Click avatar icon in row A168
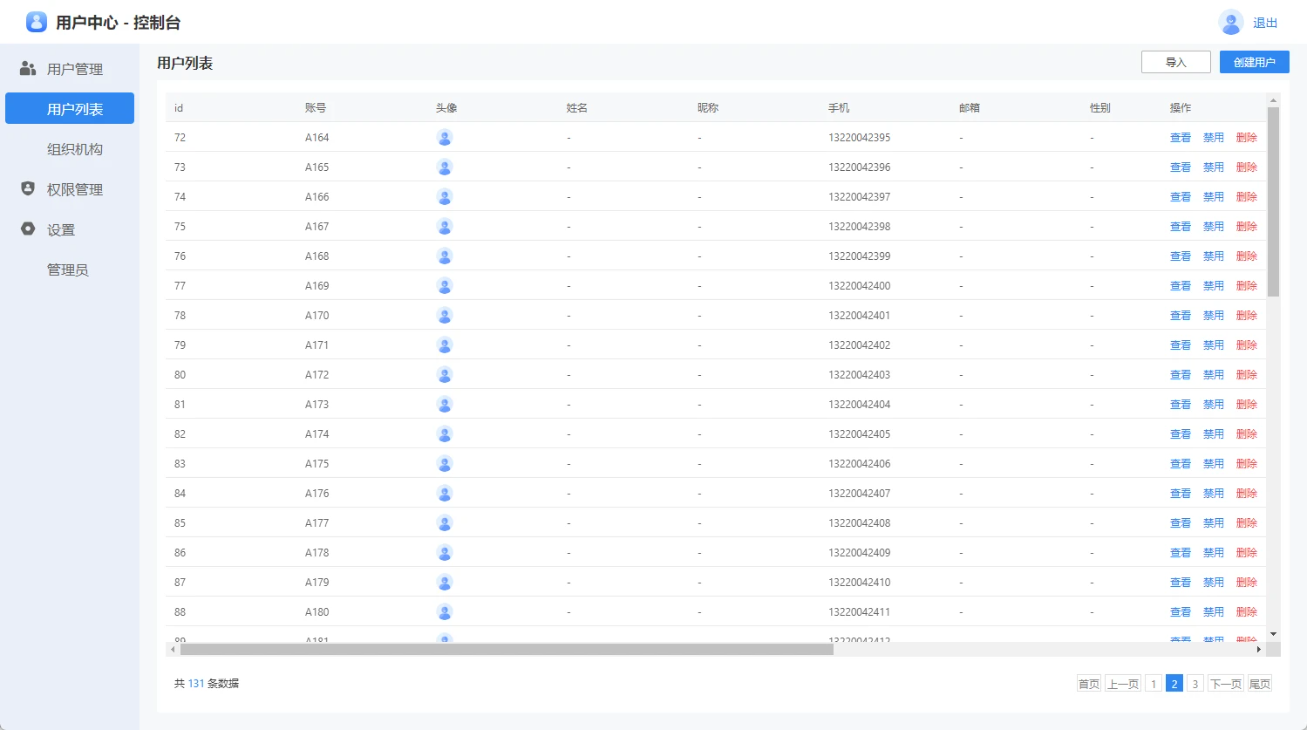Viewport: 1307px width, 730px height. click(x=445, y=256)
